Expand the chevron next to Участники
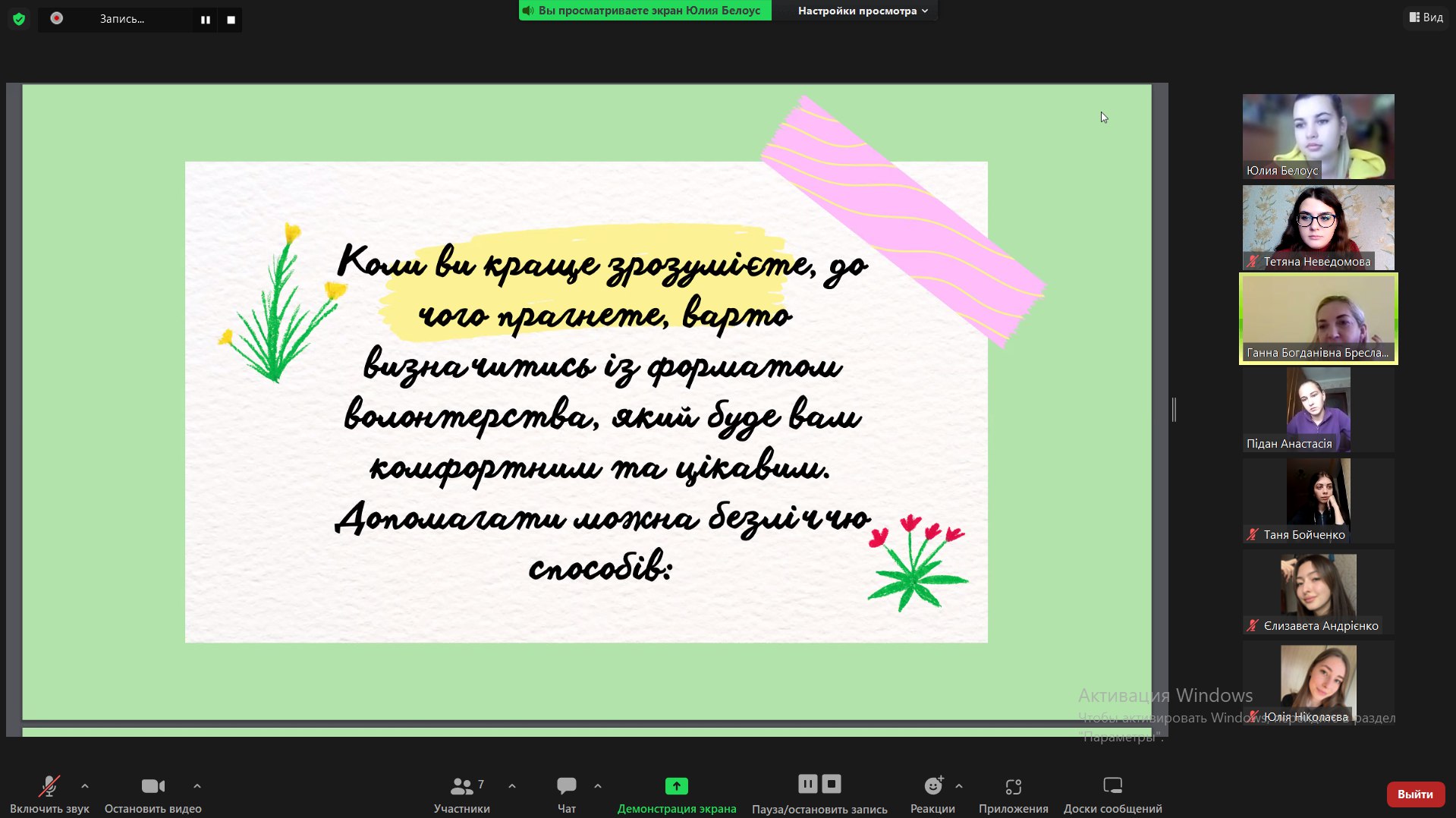 512,786
